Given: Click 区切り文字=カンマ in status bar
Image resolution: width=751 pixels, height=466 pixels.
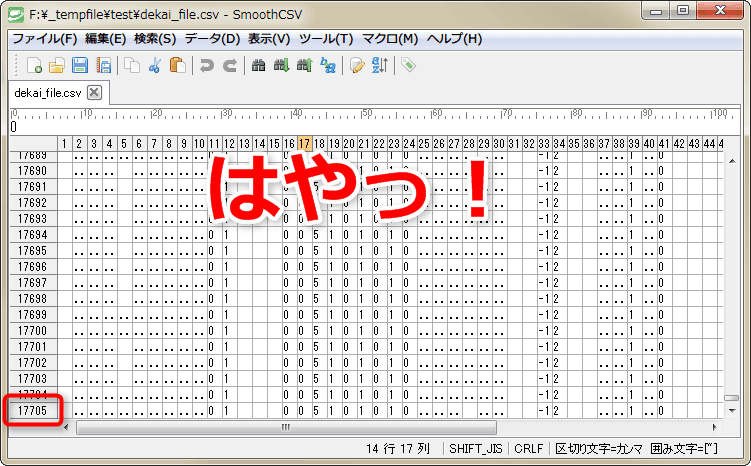Looking at the screenshot, I should tap(599, 449).
